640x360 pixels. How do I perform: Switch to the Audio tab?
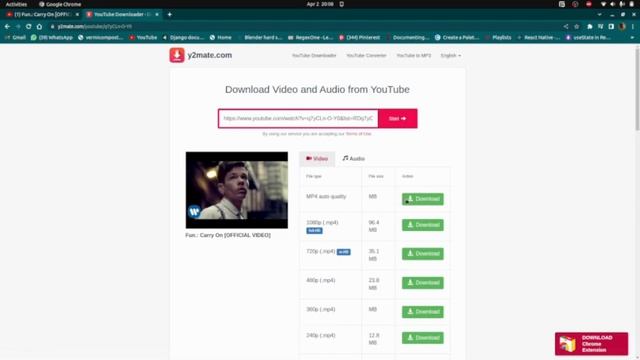353,159
